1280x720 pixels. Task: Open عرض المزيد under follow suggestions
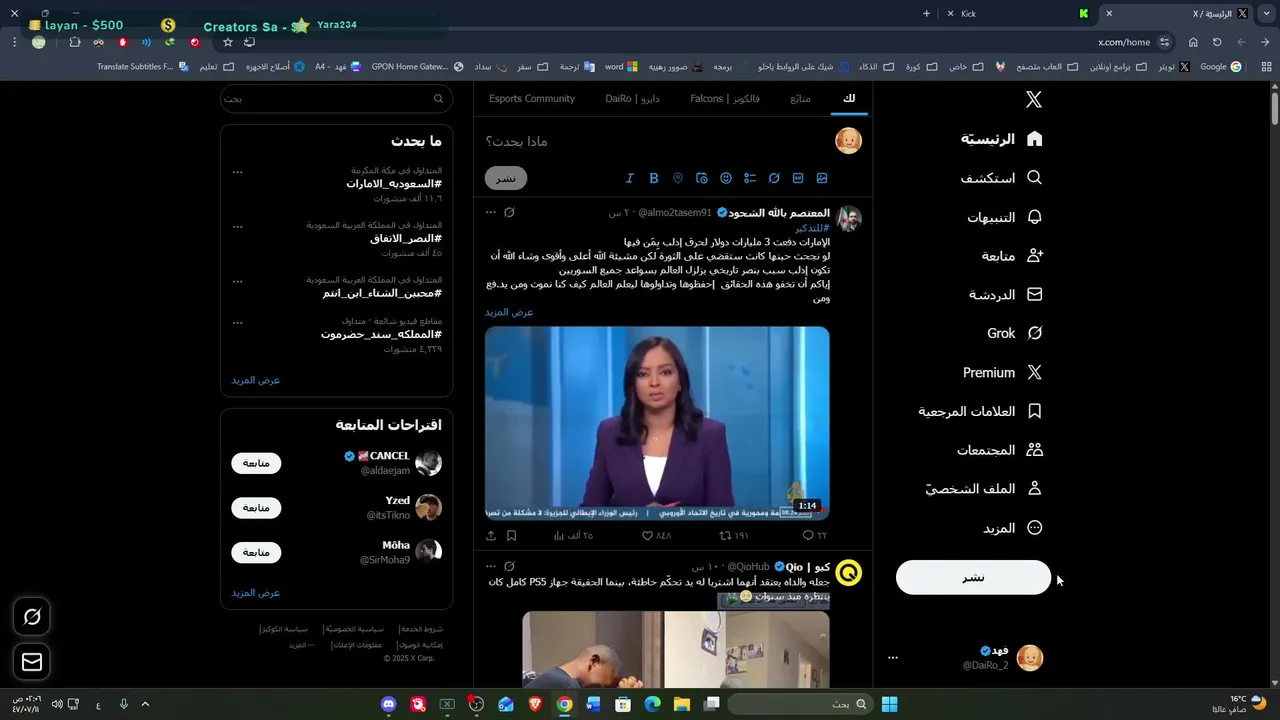click(x=256, y=593)
